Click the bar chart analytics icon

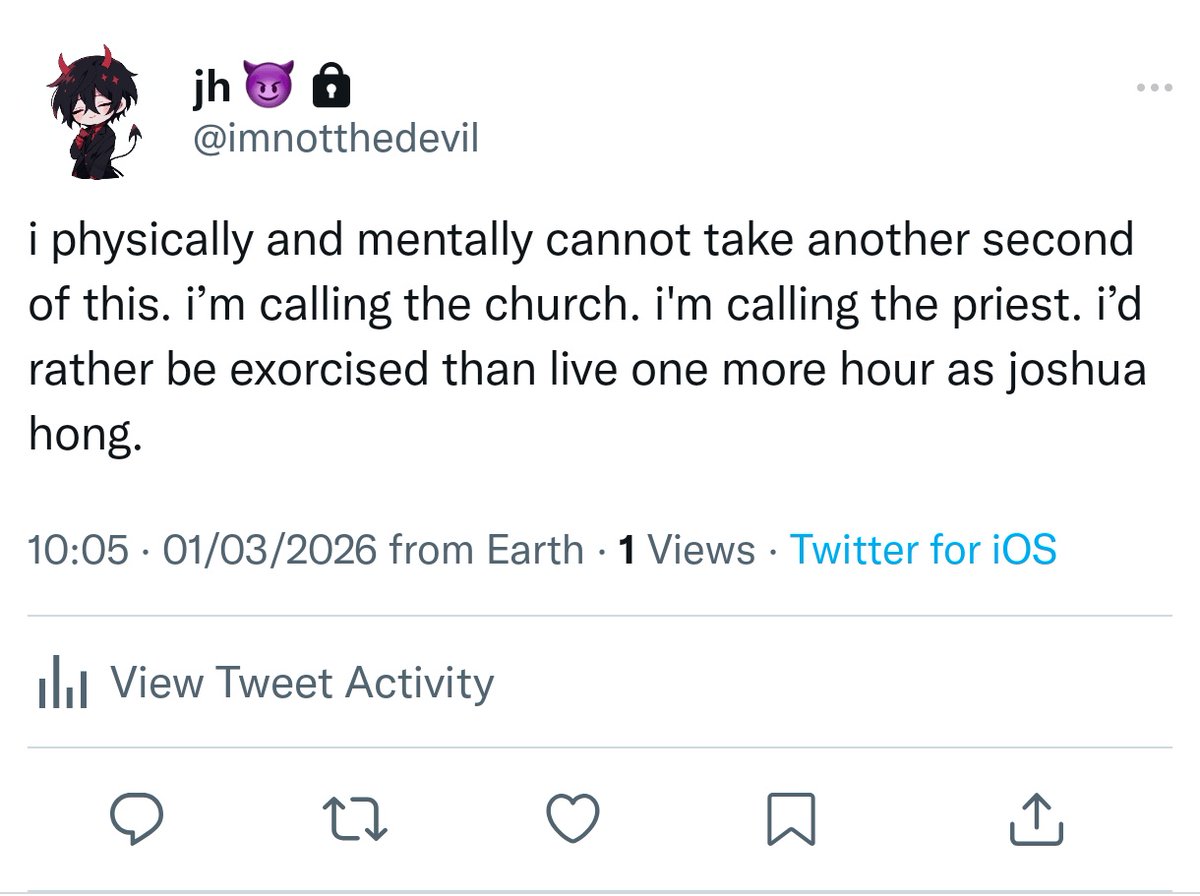62,684
